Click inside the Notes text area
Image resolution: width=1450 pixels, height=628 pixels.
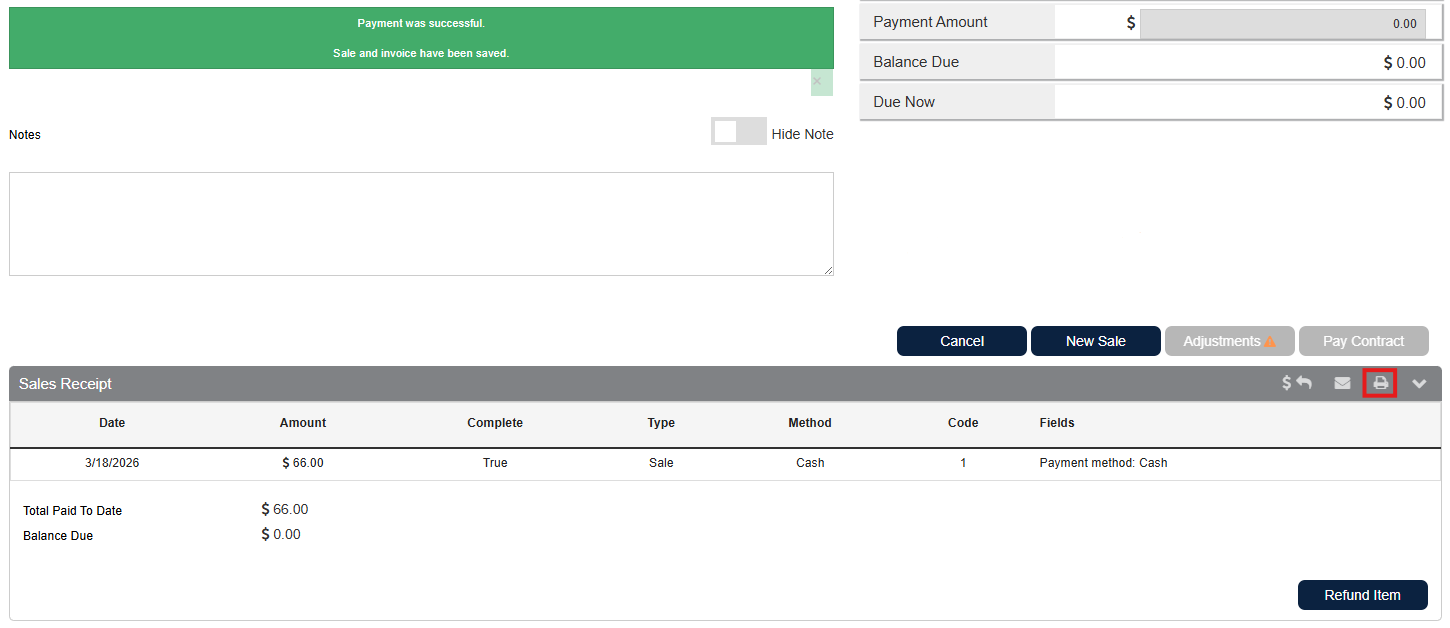[420, 223]
